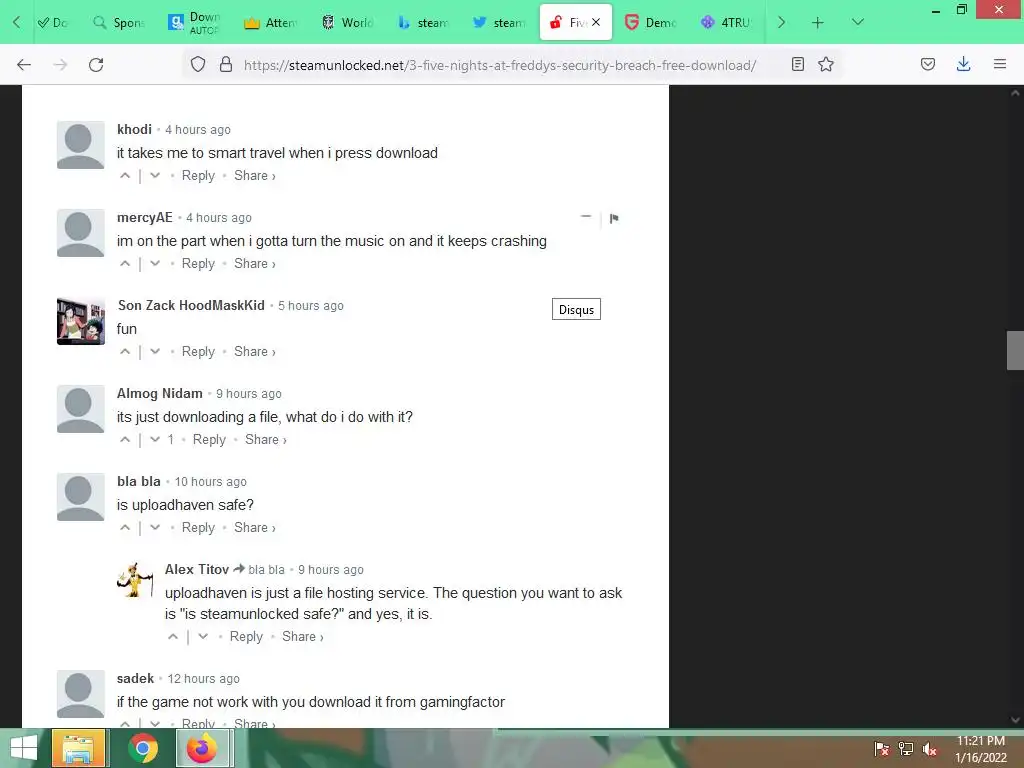
Task: Switch to the Down AUTOP tab
Action: point(195,23)
